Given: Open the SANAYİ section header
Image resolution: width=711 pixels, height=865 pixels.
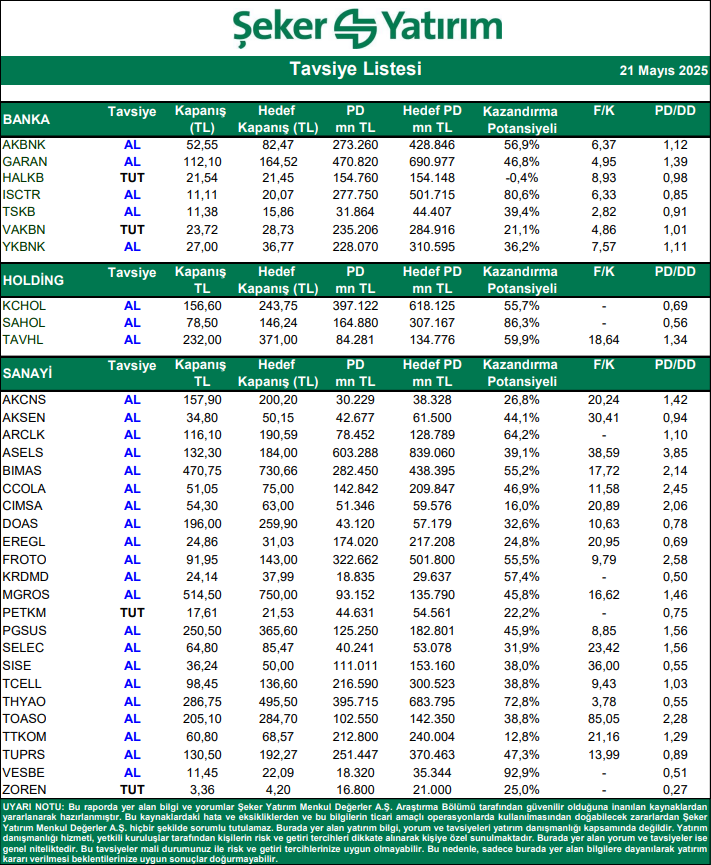Looking at the screenshot, I should (27, 373).
